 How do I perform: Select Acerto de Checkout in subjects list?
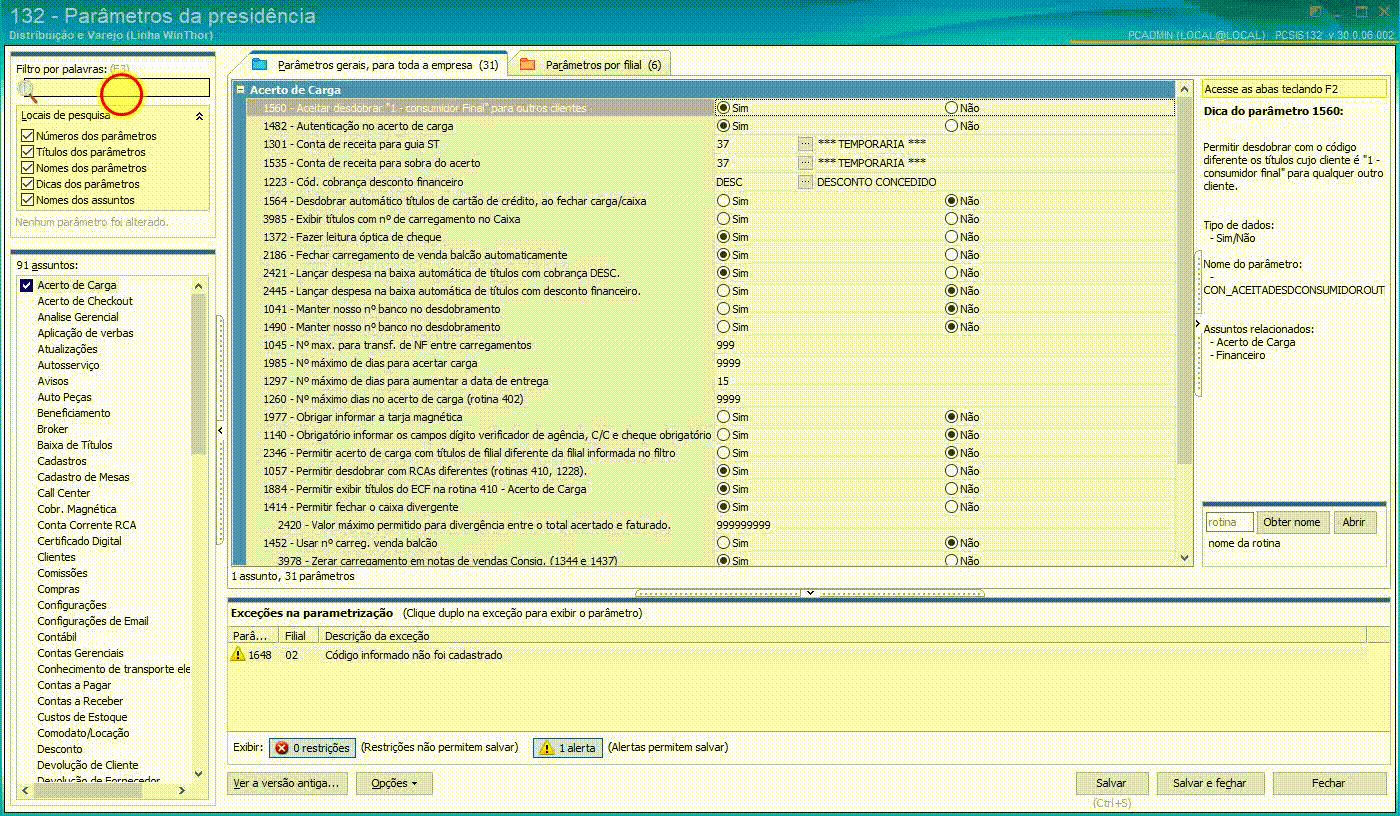point(85,301)
